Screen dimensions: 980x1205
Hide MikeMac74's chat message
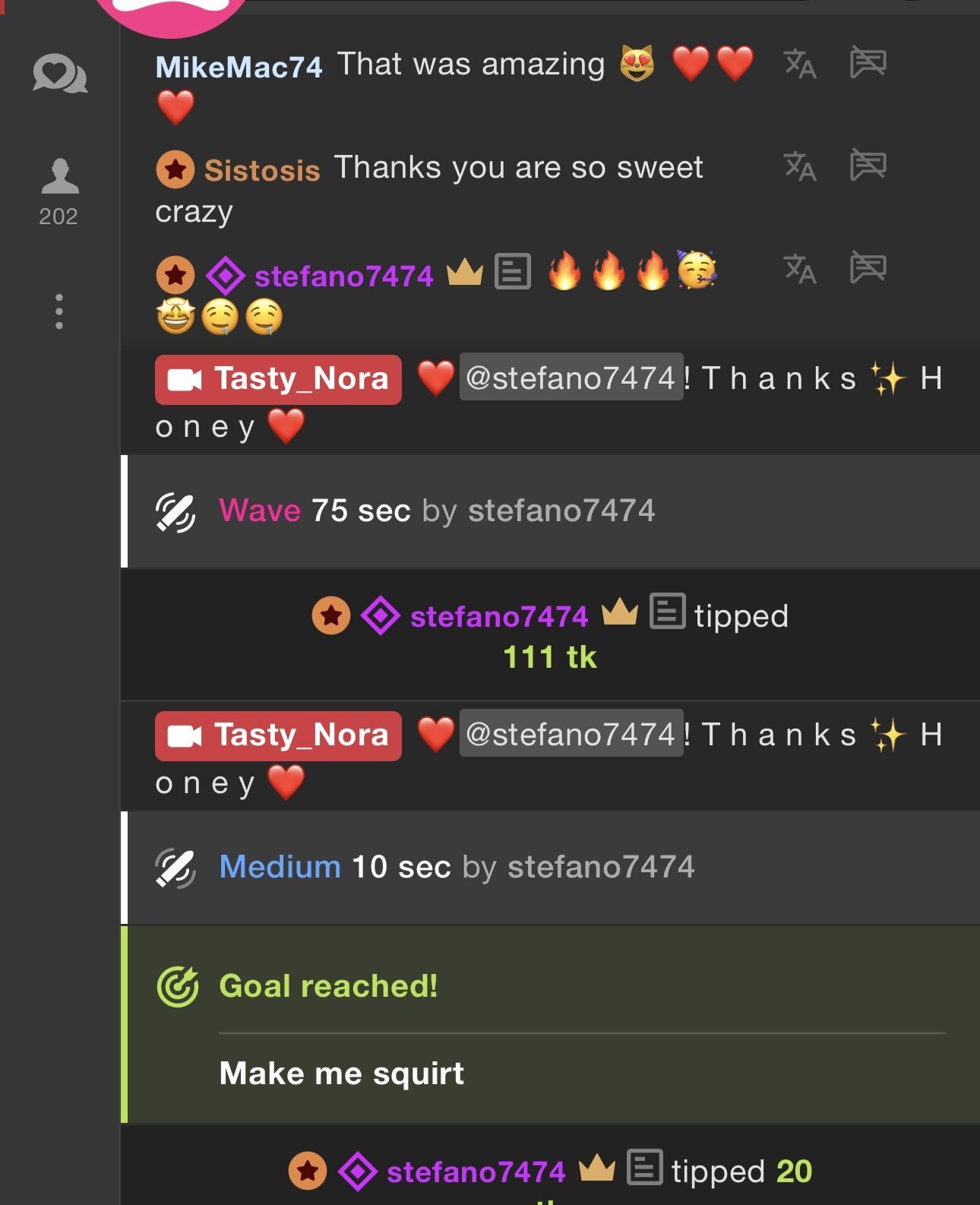tap(868, 62)
